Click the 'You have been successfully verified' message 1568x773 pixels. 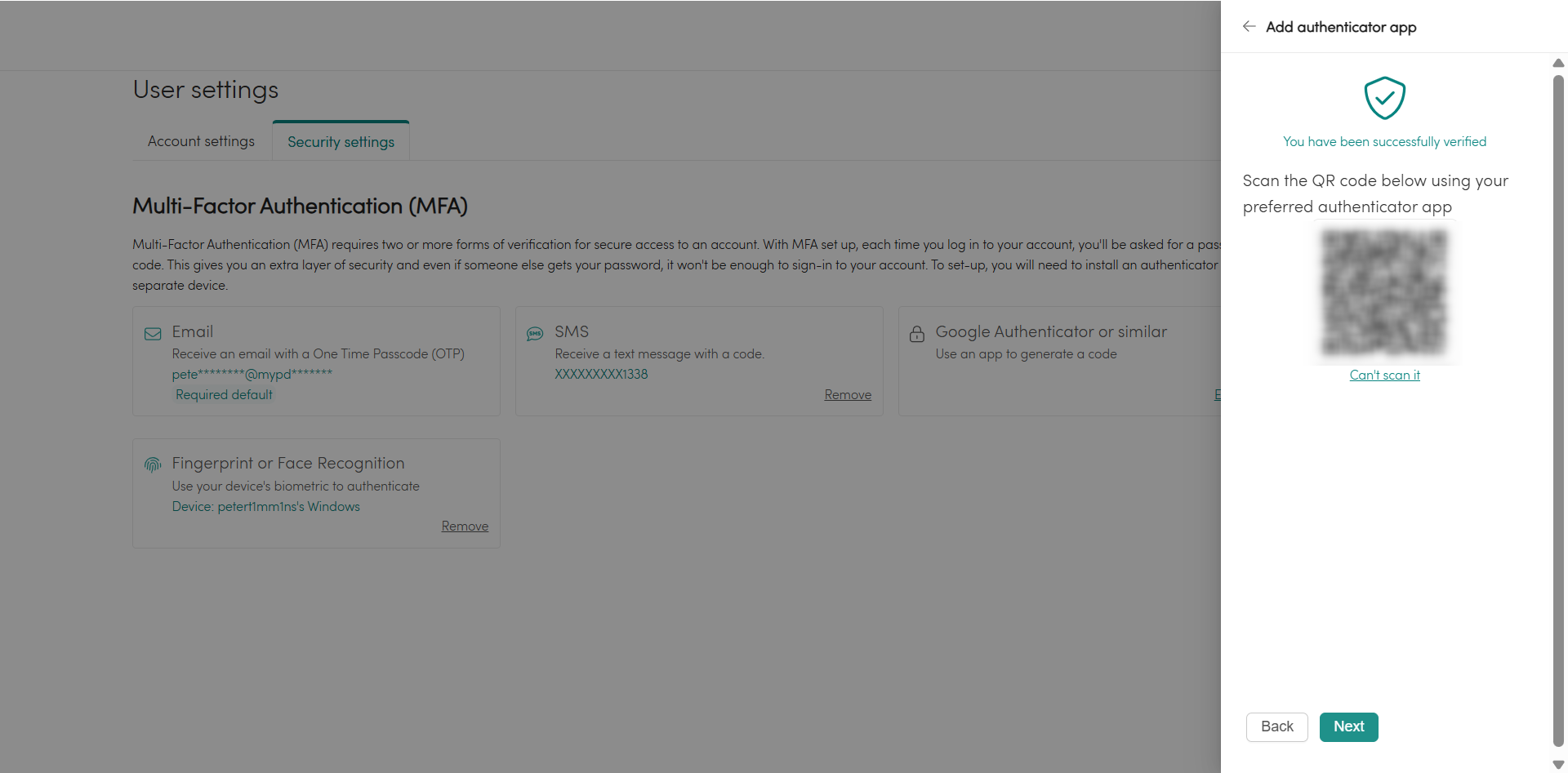click(1385, 141)
